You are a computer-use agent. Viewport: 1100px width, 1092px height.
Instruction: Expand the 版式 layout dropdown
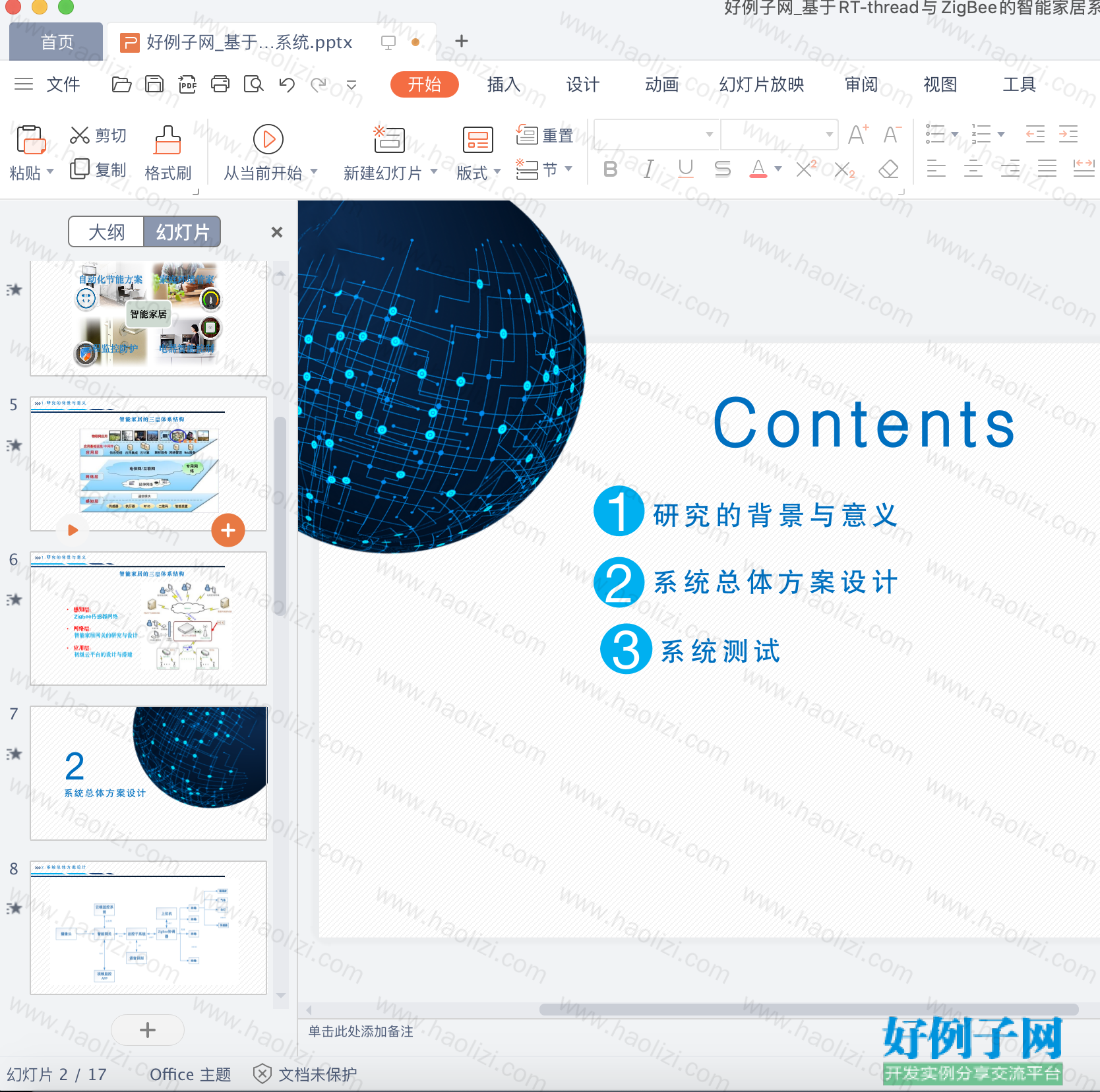[x=497, y=171]
